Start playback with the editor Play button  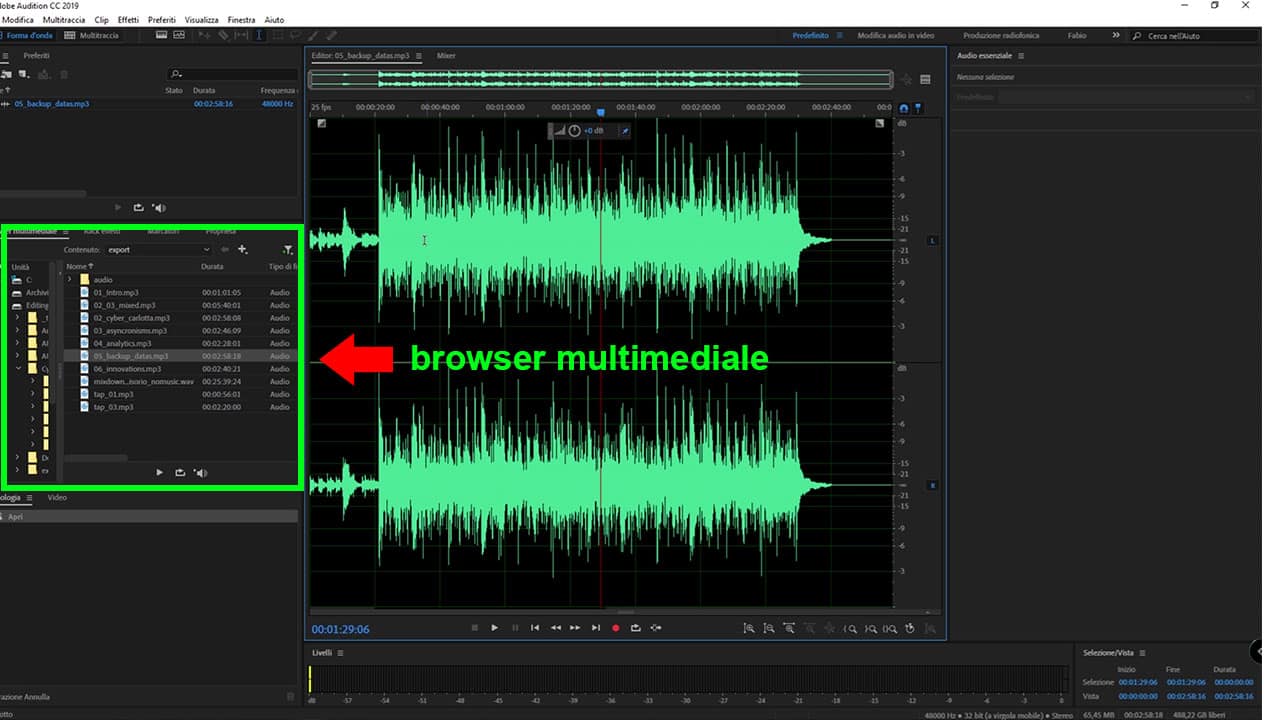(x=494, y=628)
